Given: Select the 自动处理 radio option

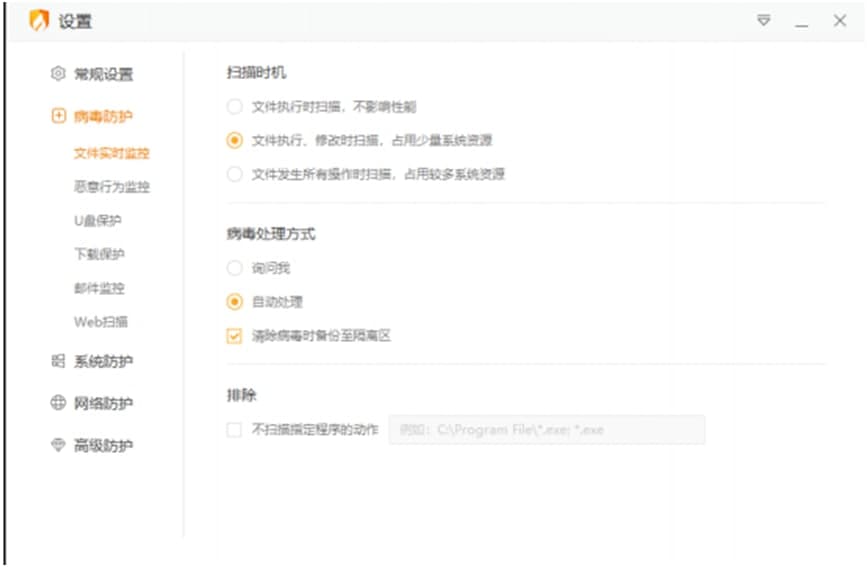Looking at the screenshot, I should coord(234,302).
